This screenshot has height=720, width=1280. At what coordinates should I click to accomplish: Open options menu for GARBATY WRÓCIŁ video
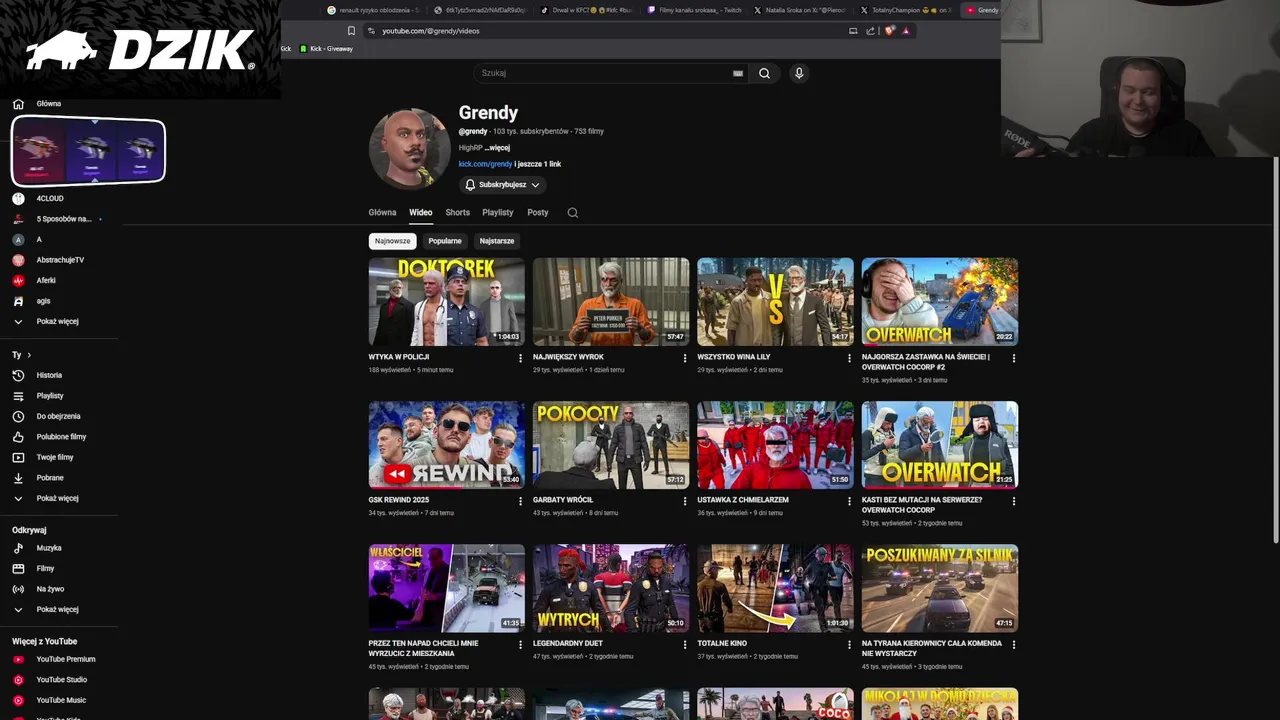click(x=685, y=501)
